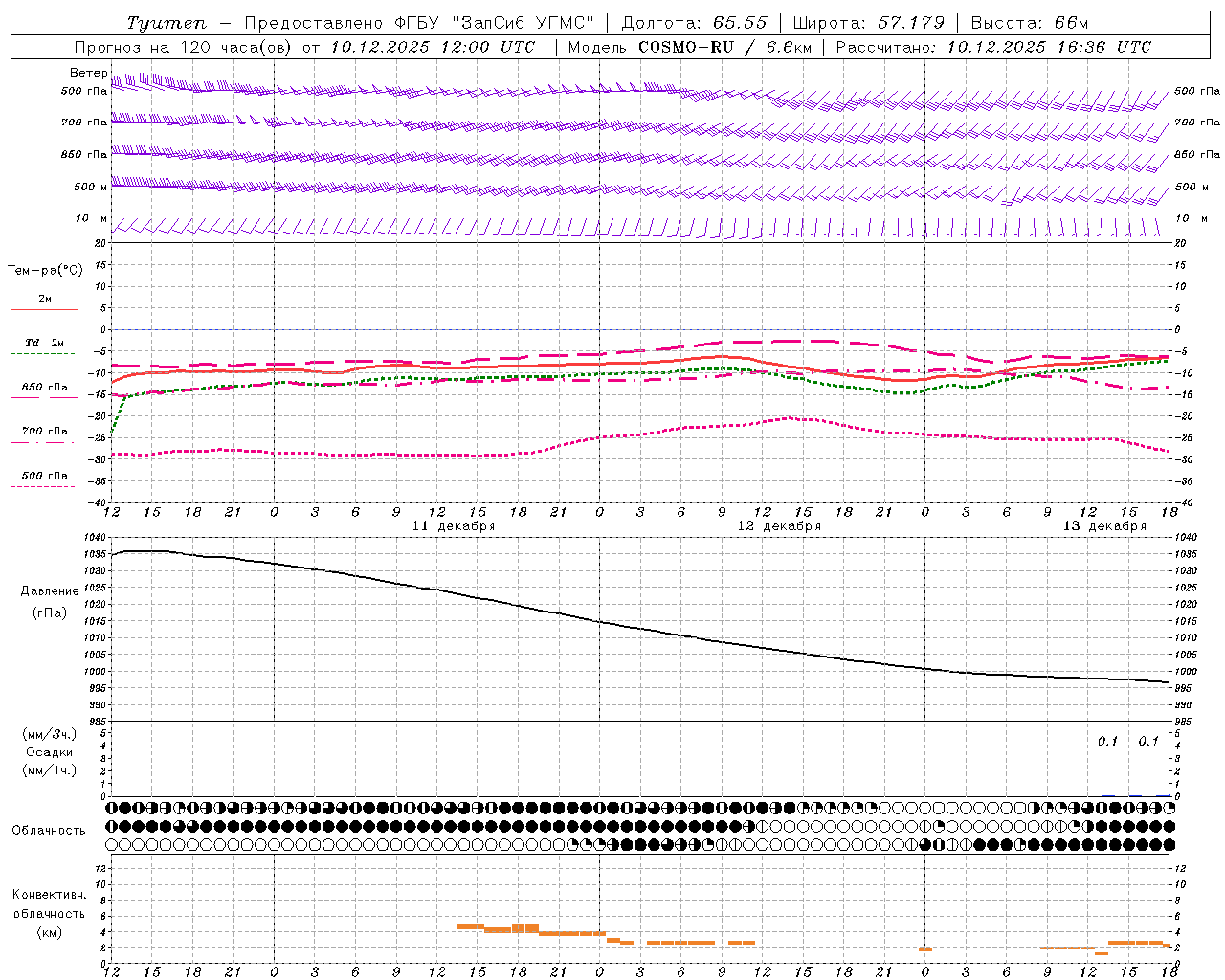Viewport: 1225px width, 980px height.
Task: Click the 'Td 2м' dew point legend entry
Action: (x=44, y=343)
